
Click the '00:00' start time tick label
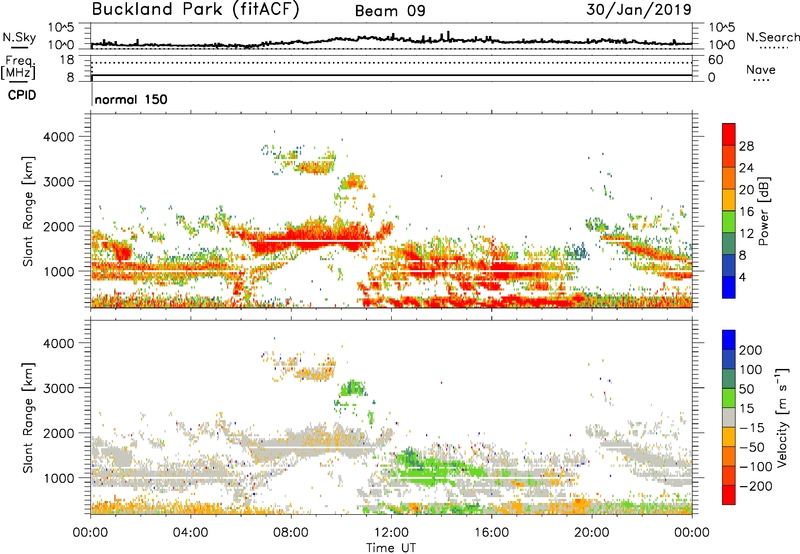(90, 533)
